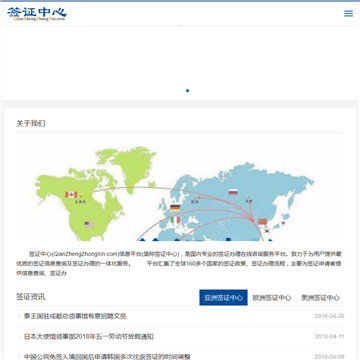
Task: Click the arrow before the 泰王国 news item
Action: (x=19, y=316)
